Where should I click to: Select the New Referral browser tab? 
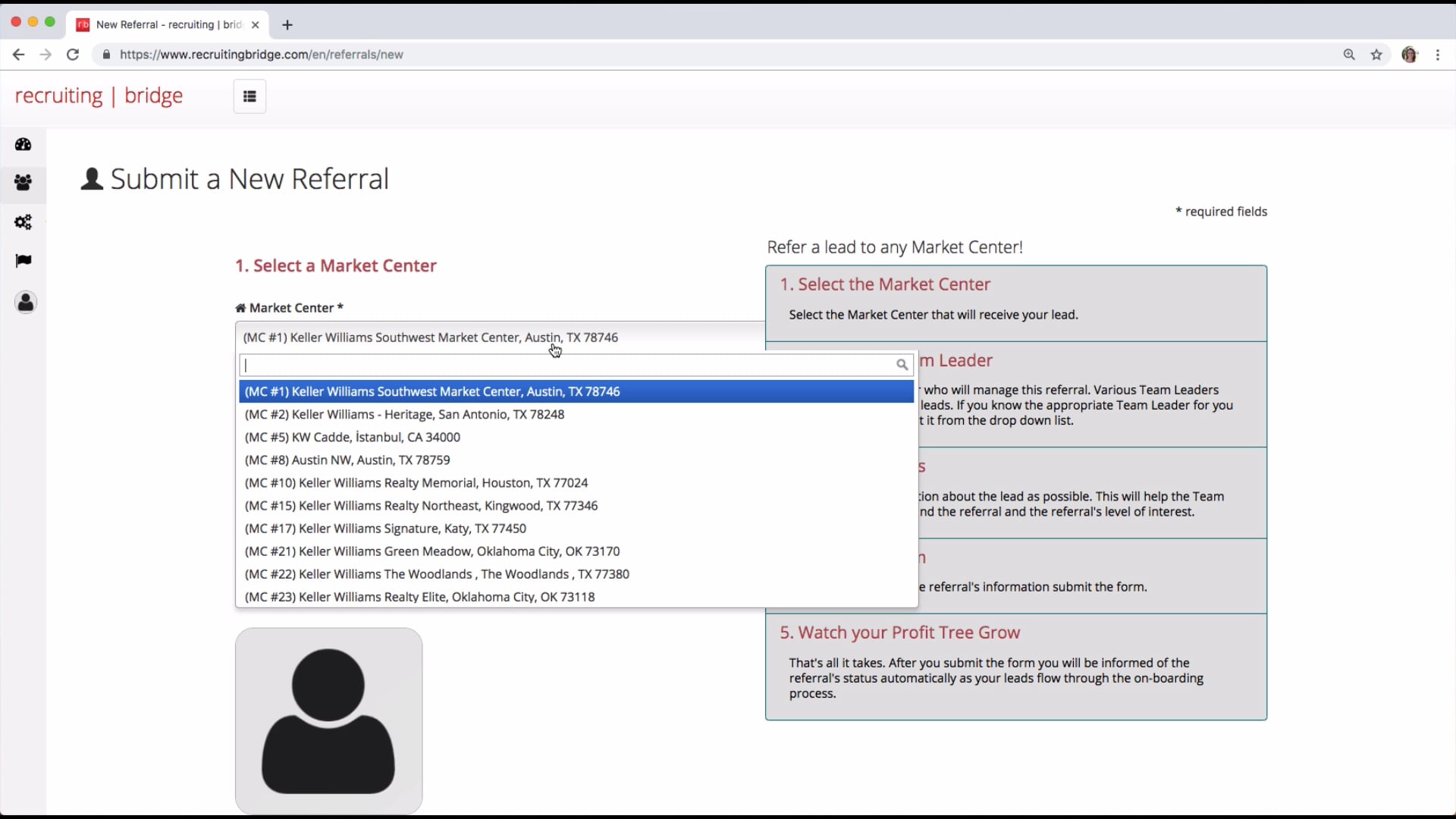click(x=168, y=24)
